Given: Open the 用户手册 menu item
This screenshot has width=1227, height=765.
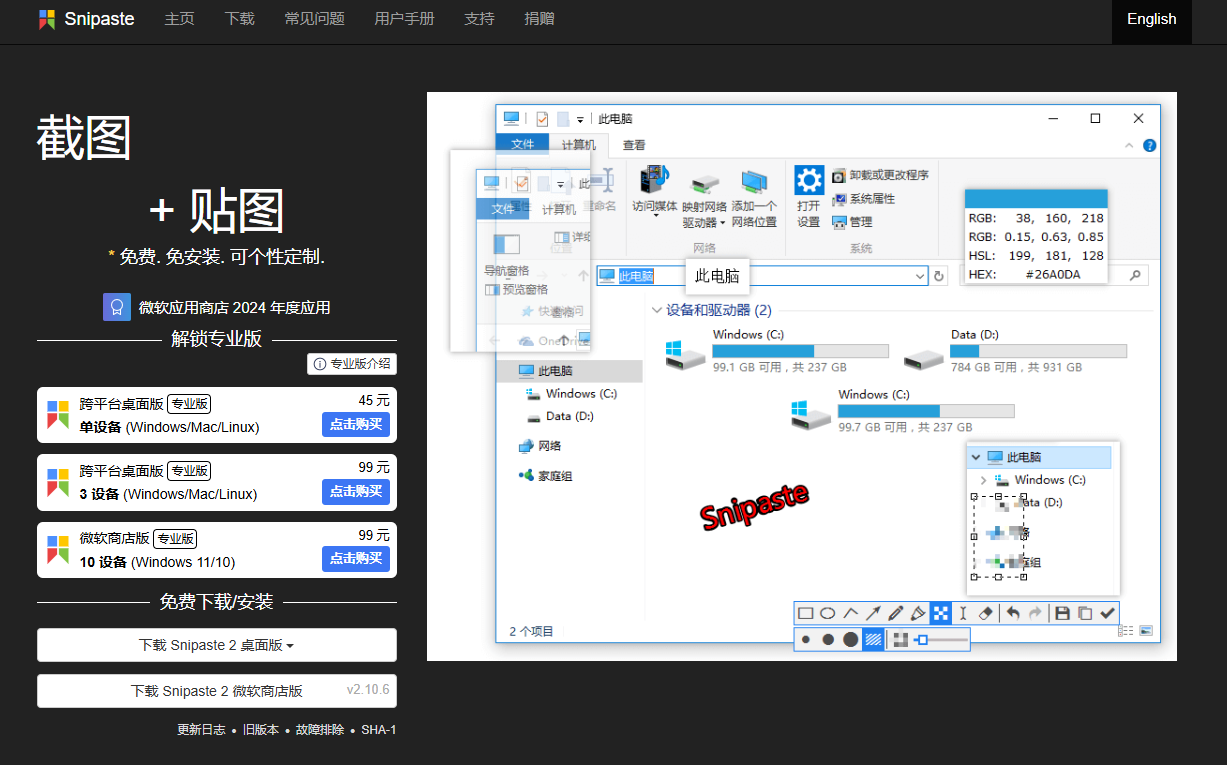Looking at the screenshot, I should pos(404,18).
